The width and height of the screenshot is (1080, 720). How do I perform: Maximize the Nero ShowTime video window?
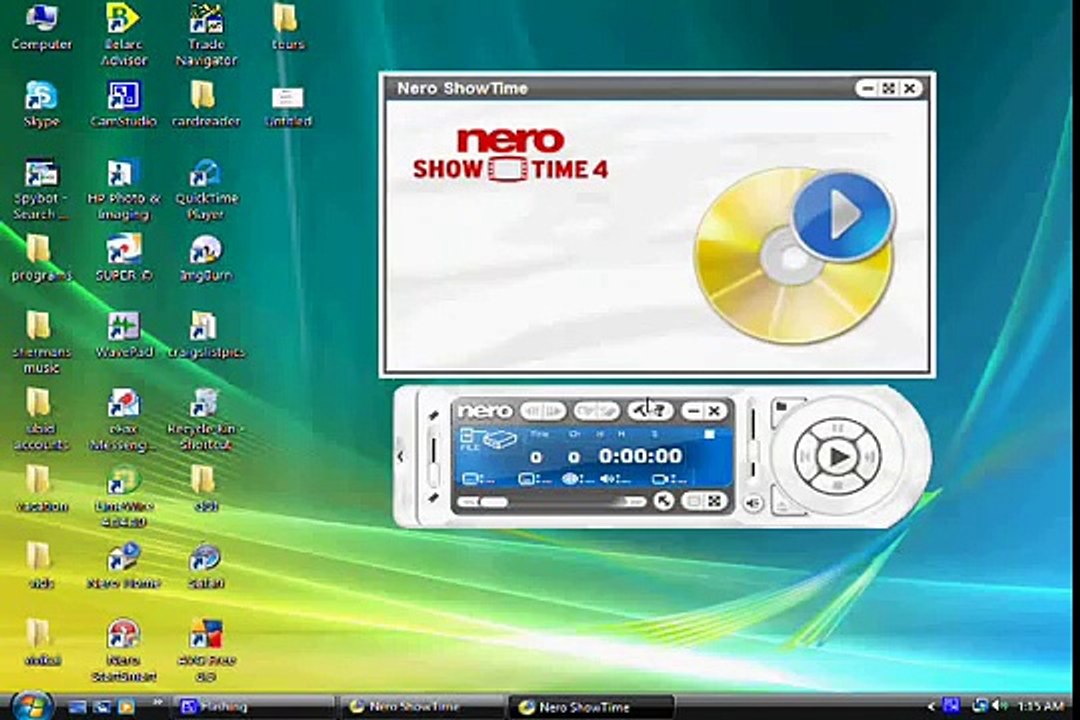click(x=889, y=88)
